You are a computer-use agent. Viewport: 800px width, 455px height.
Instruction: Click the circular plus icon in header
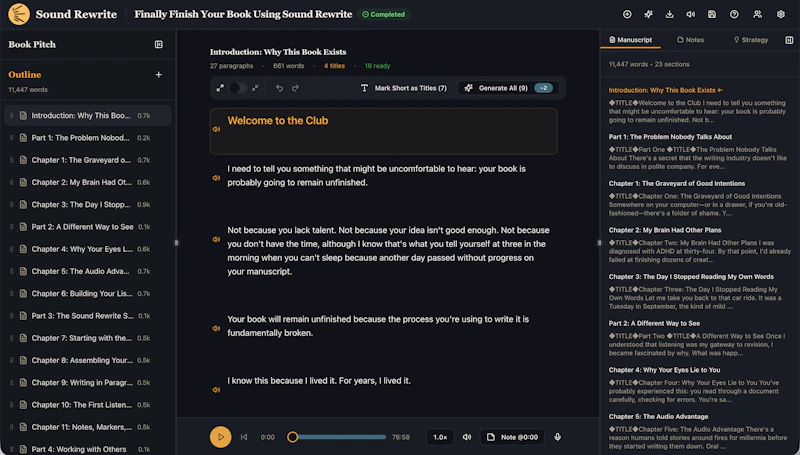(x=627, y=14)
